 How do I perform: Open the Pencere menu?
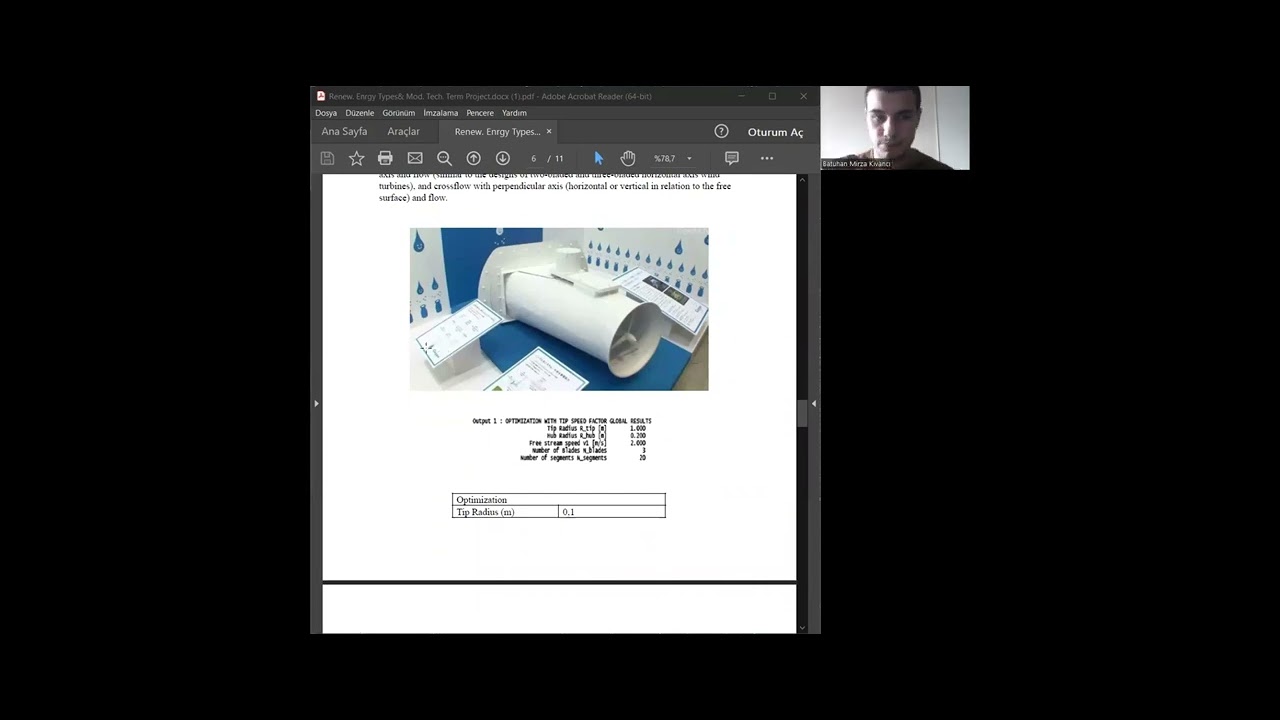pyautogui.click(x=480, y=113)
